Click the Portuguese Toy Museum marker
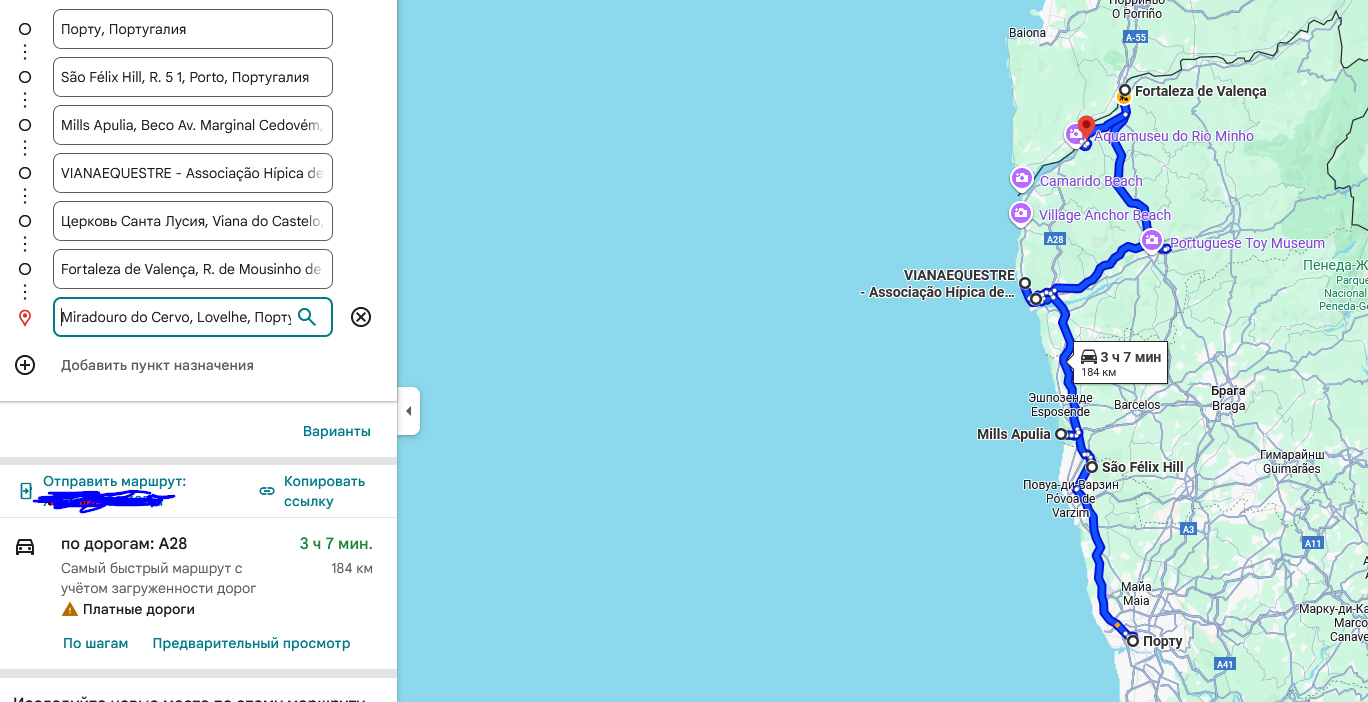Image resolution: width=1368 pixels, height=702 pixels. (1152, 241)
